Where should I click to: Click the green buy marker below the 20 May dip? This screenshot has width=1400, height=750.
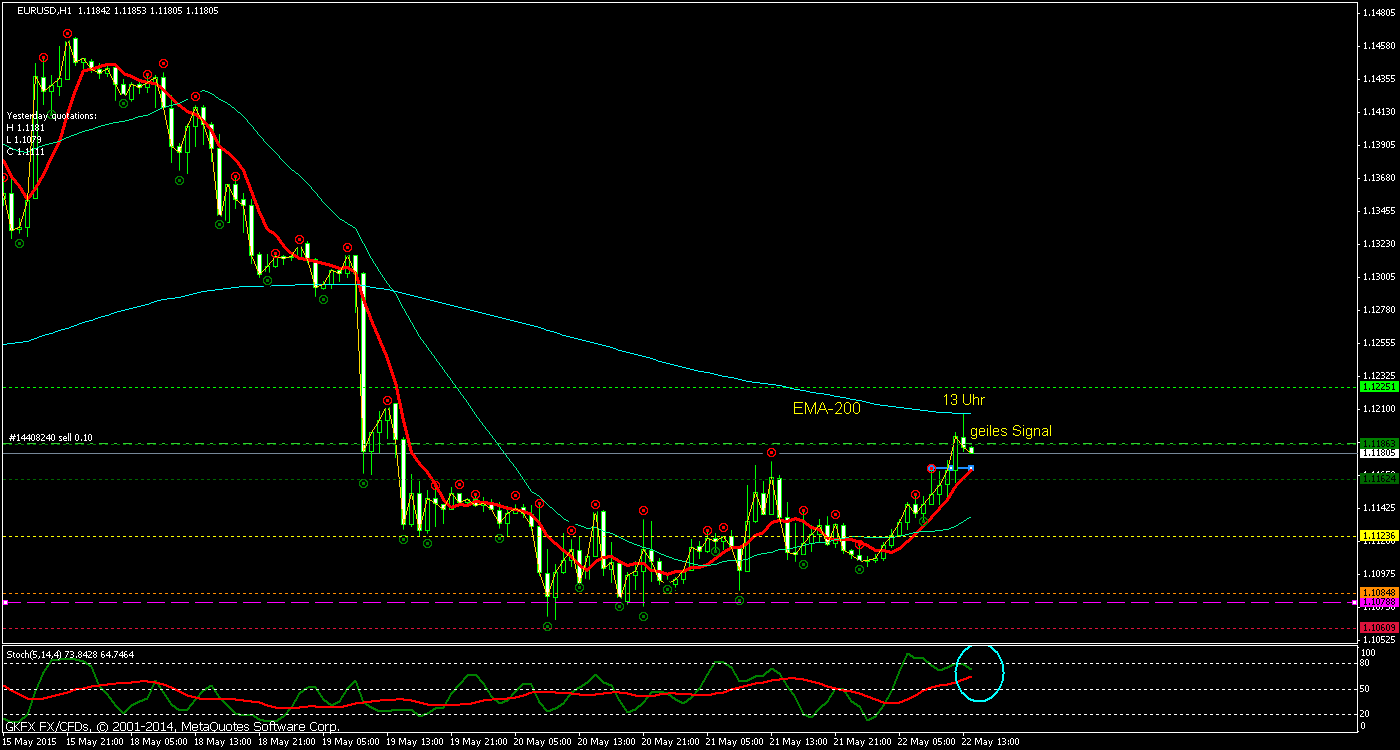(x=546, y=624)
